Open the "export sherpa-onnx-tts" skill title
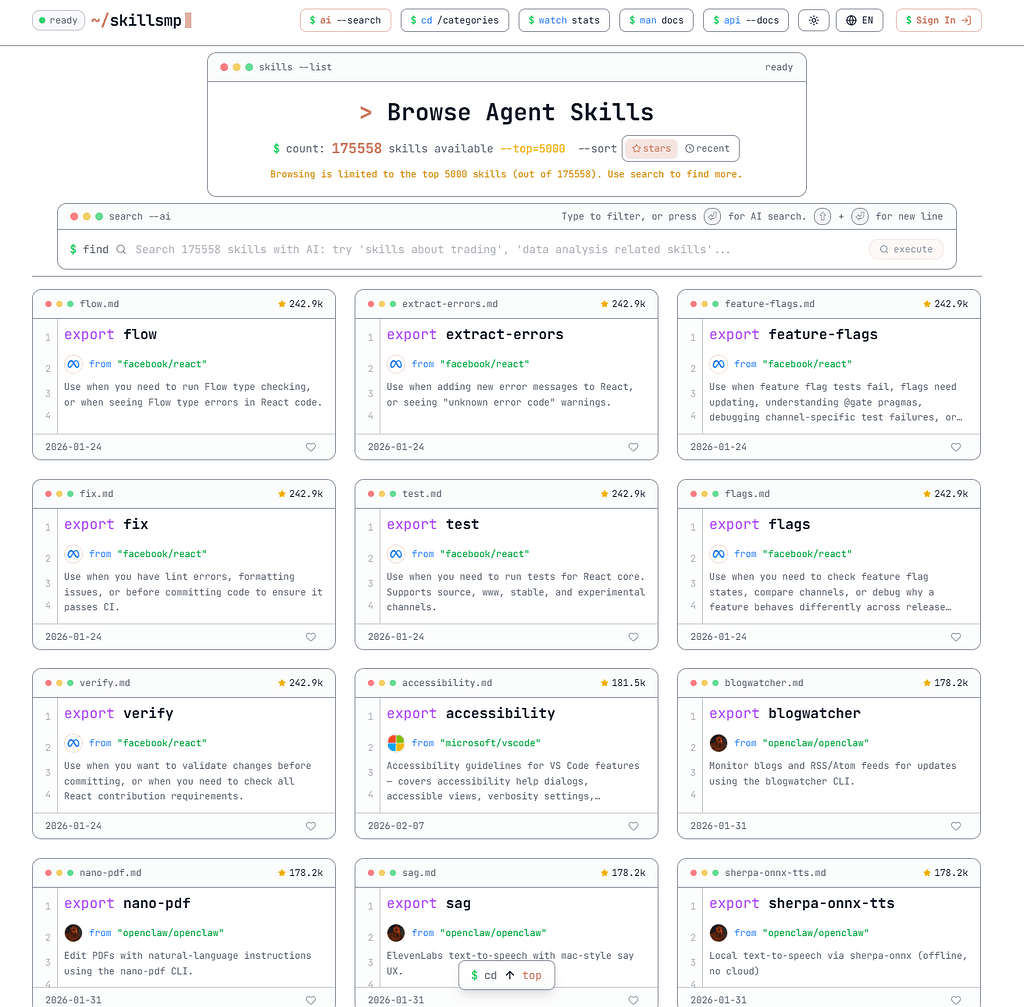The height and width of the screenshot is (1007, 1024). pyautogui.click(x=802, y=903)
